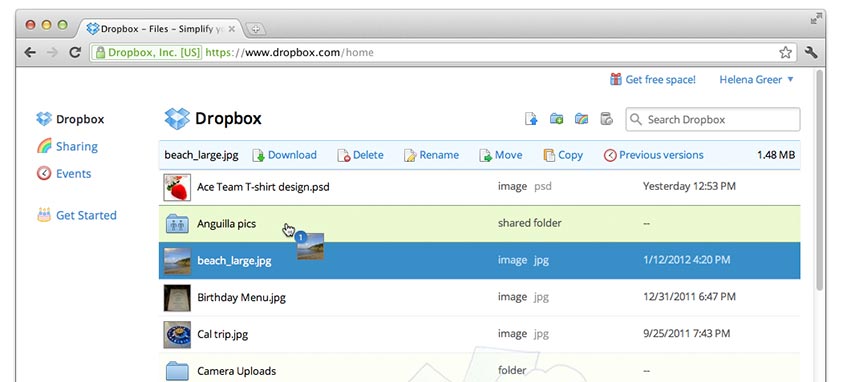Click the rainbow Share a folder icon
Image resolution: width=843 pixels, height=382 pixels.
[x=581, y=119]
